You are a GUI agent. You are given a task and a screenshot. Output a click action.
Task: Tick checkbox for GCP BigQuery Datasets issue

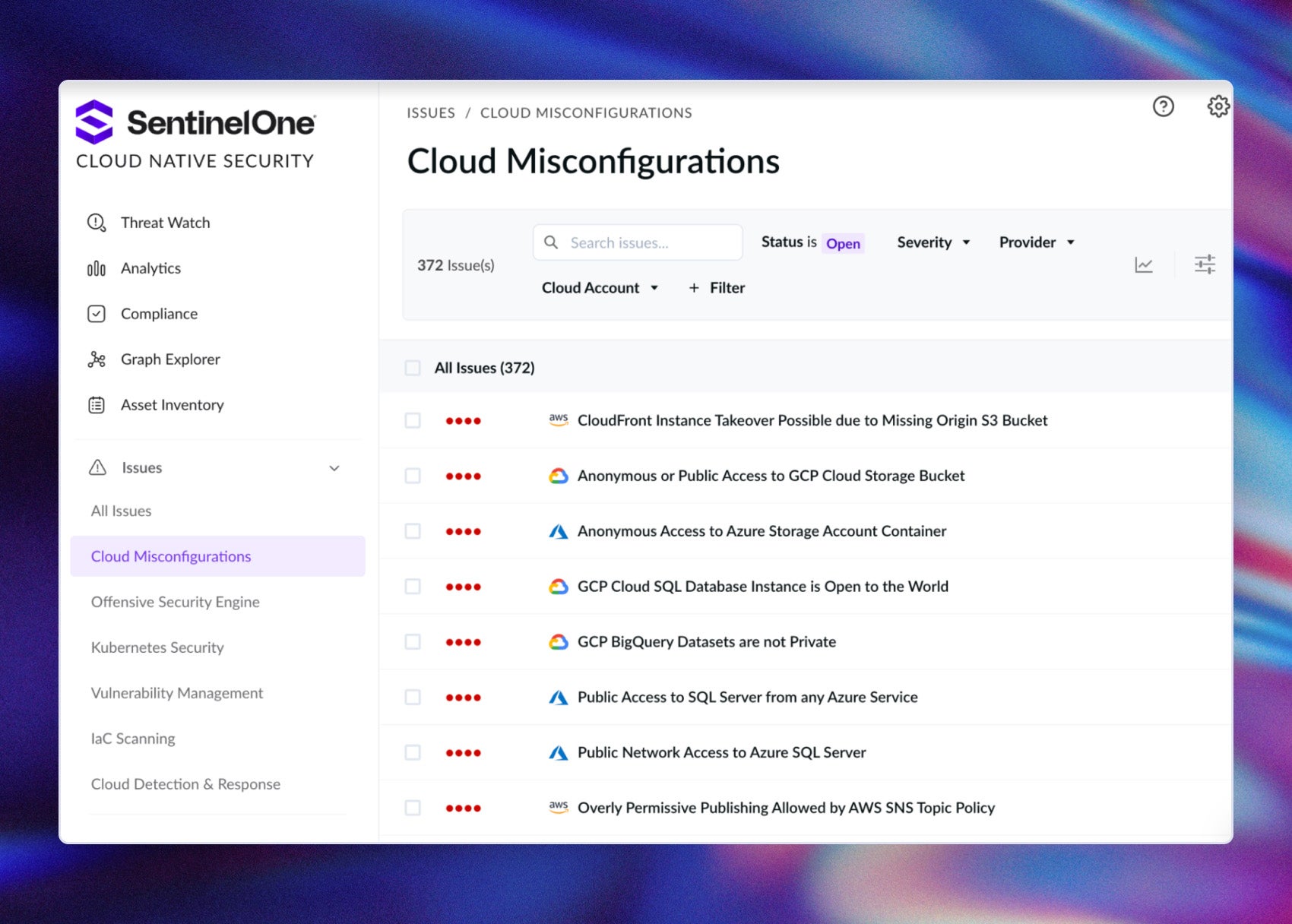[413, 642]
